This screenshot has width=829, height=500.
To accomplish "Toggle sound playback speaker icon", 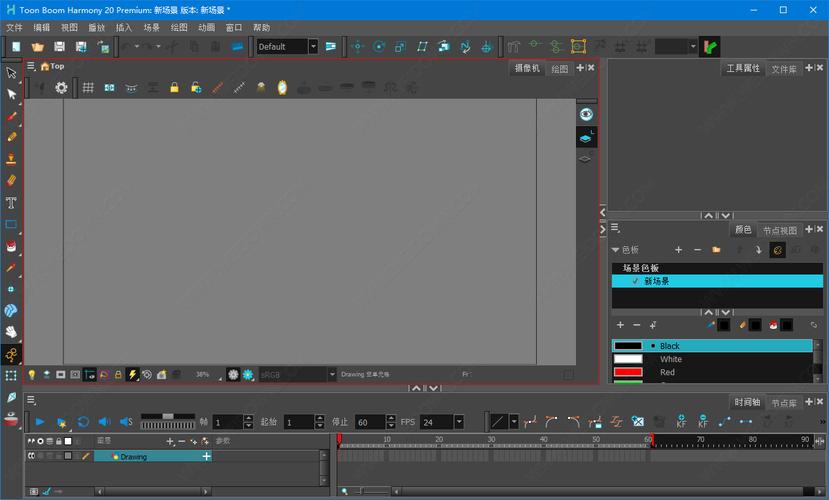I will [x=104, y=422].
